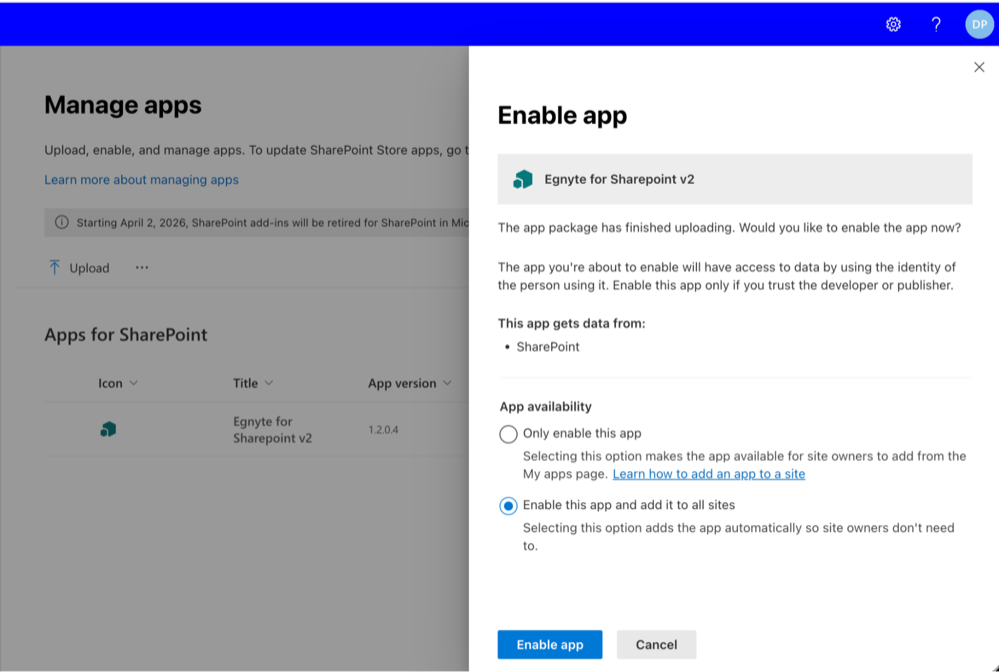Screen dimensions: 999x672
Task: Open Help via the question mark icon
Action: pos(935,23)
